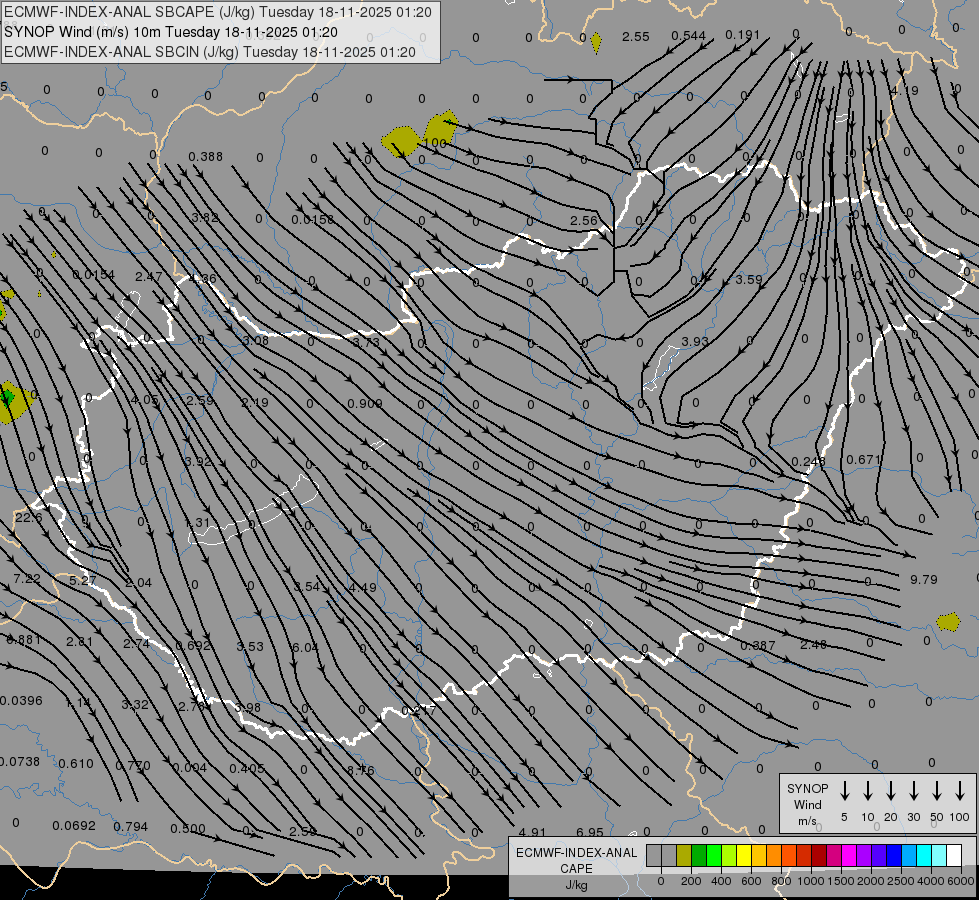The image size is (979, 900).
Task: Click the ECMWF-INDEX-ANAL CAPE legend label
Action: 576,860
